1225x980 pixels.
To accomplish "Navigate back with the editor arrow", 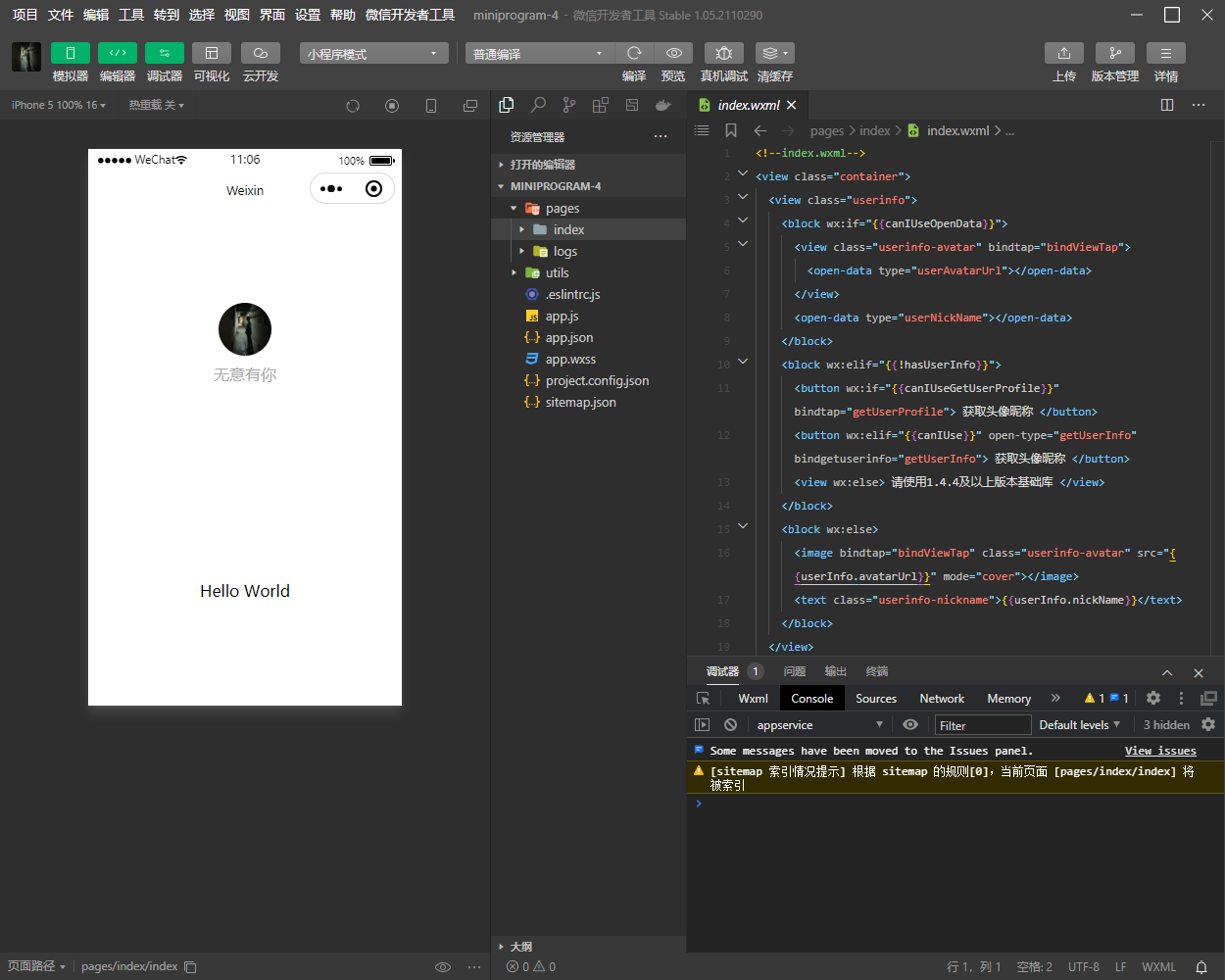I will [760, 130].
